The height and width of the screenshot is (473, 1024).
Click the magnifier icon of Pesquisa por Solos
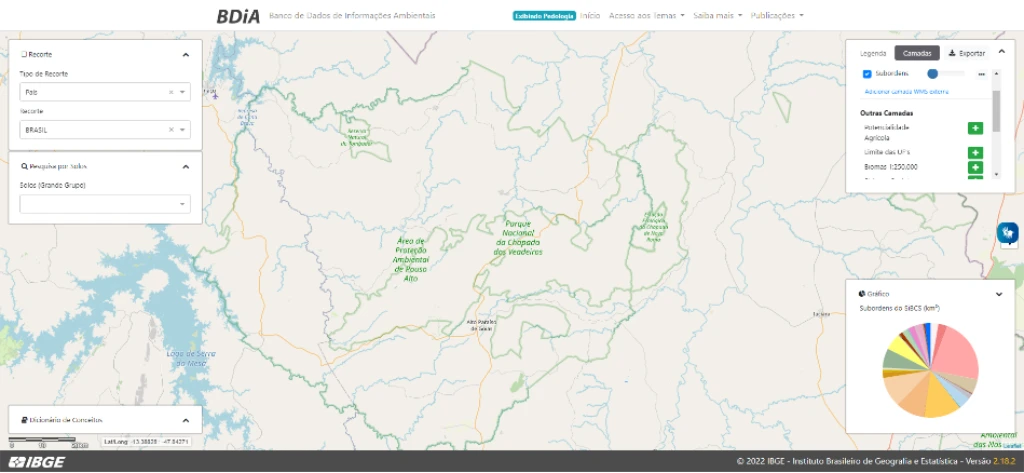24,167
